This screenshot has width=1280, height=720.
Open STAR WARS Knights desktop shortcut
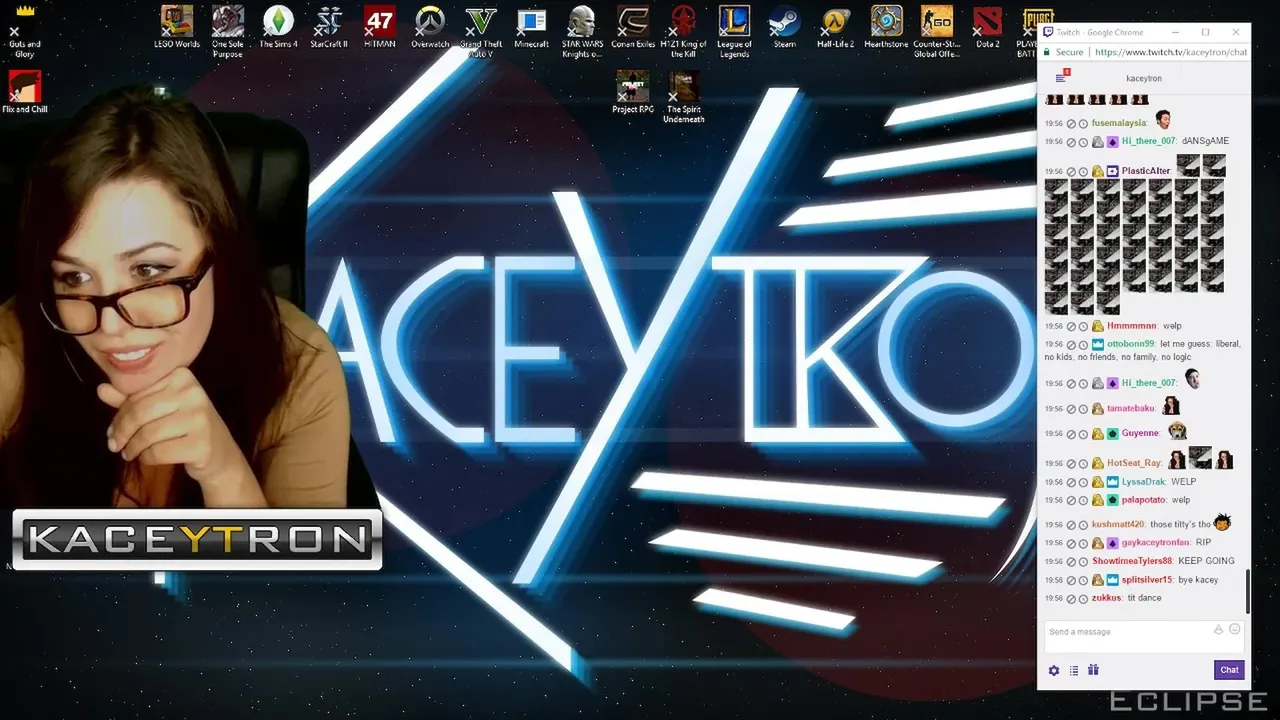coord(582,31)
